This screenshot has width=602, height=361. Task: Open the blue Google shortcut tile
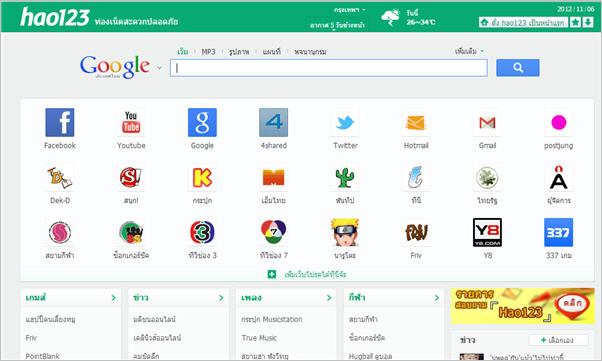(x=202, y=123)
